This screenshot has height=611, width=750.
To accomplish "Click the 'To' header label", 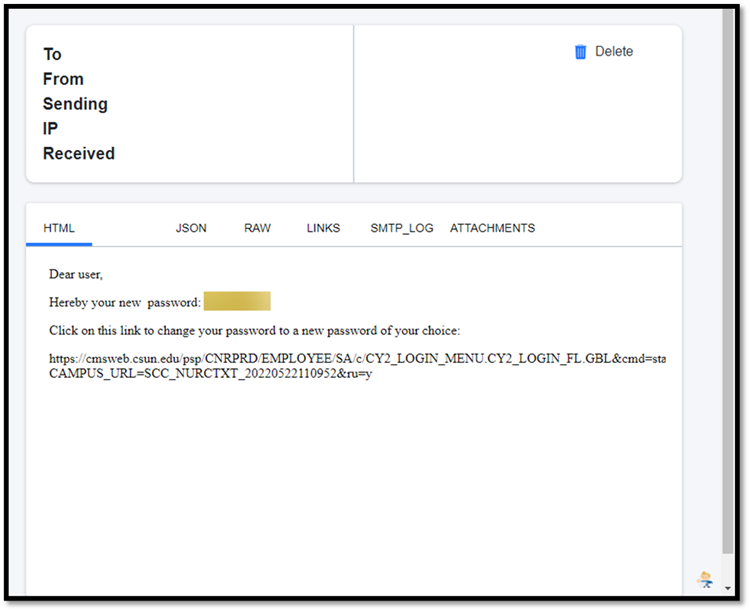I will [x=52, y=54].
